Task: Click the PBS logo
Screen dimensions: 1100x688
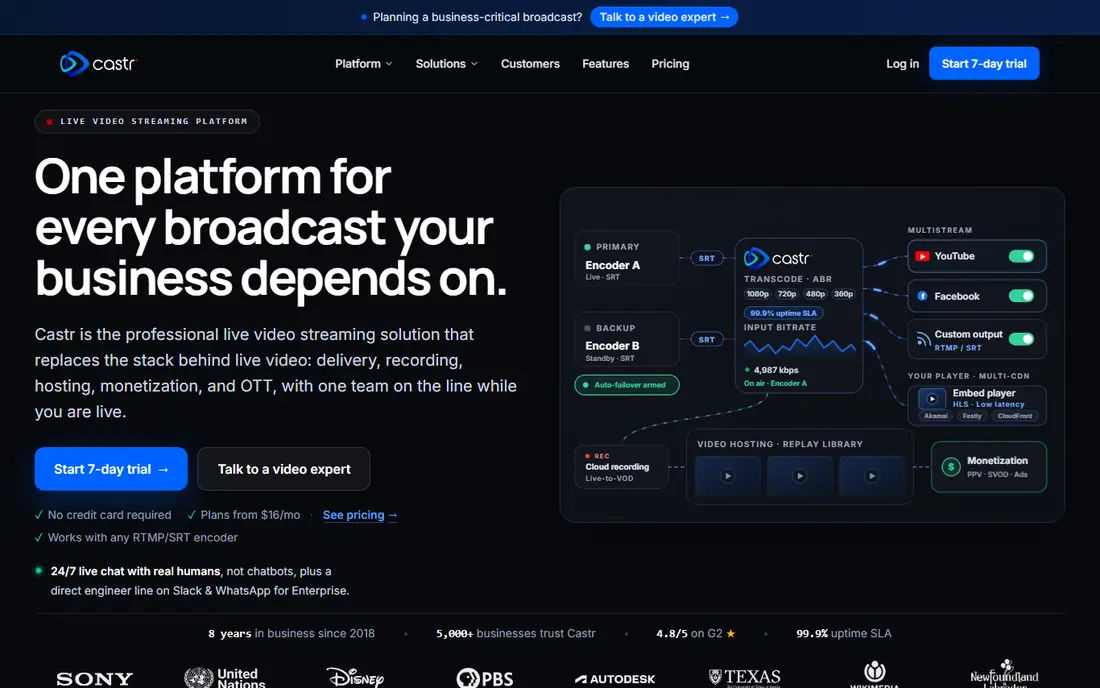Action: coord(485,678)
